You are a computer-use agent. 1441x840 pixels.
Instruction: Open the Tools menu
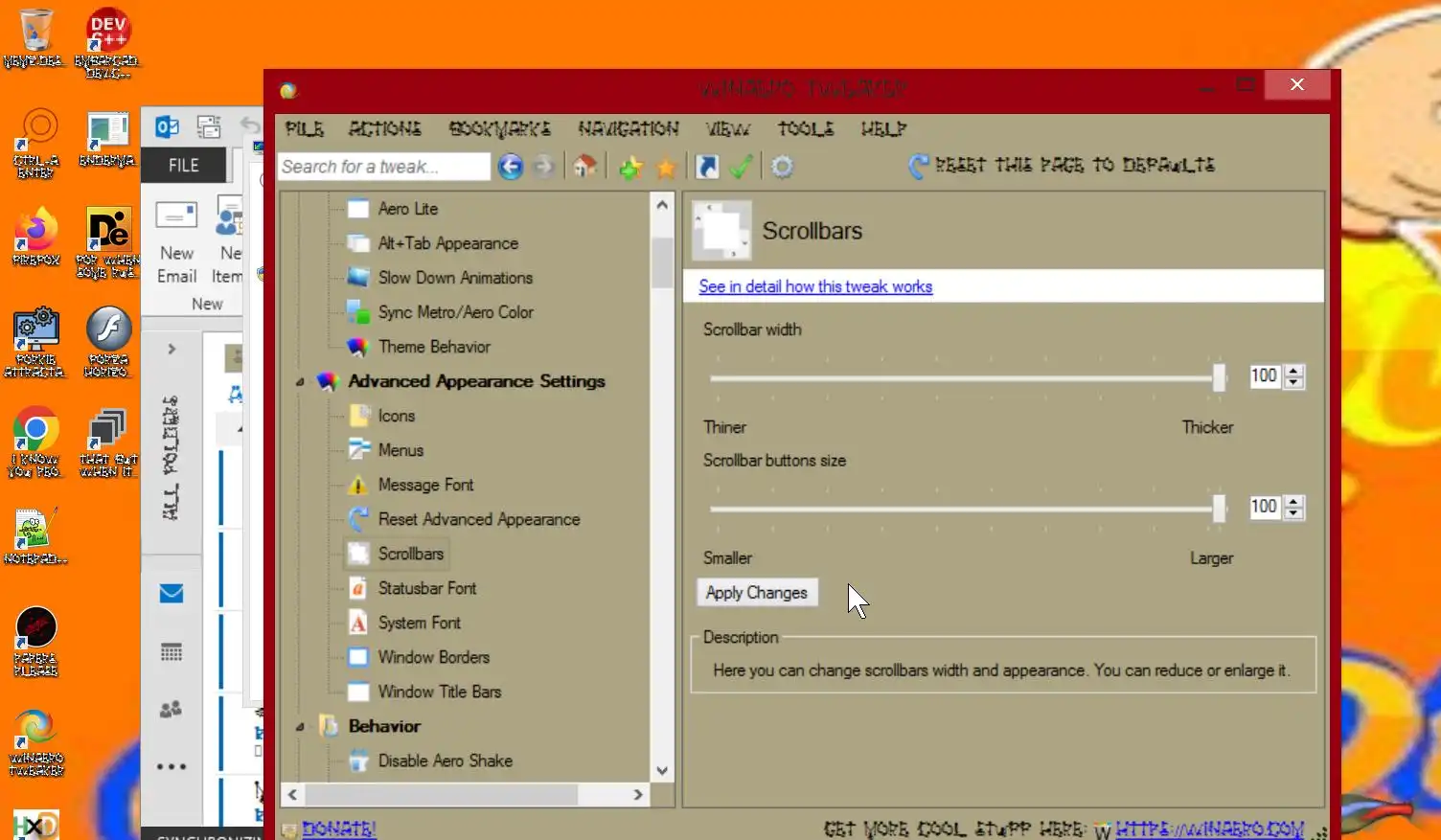coord(806,128)
